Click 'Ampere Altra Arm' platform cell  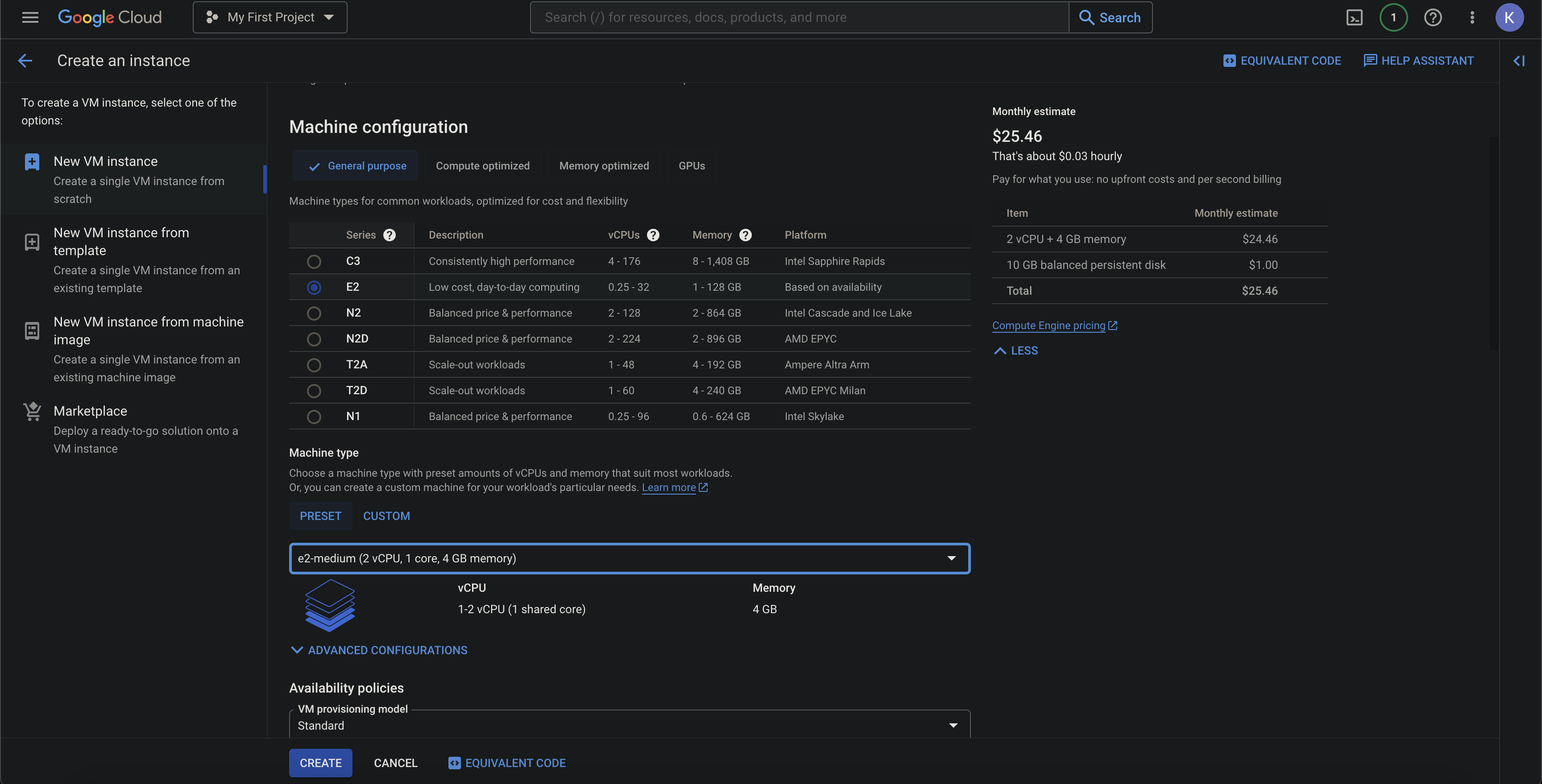click(827, 365)
